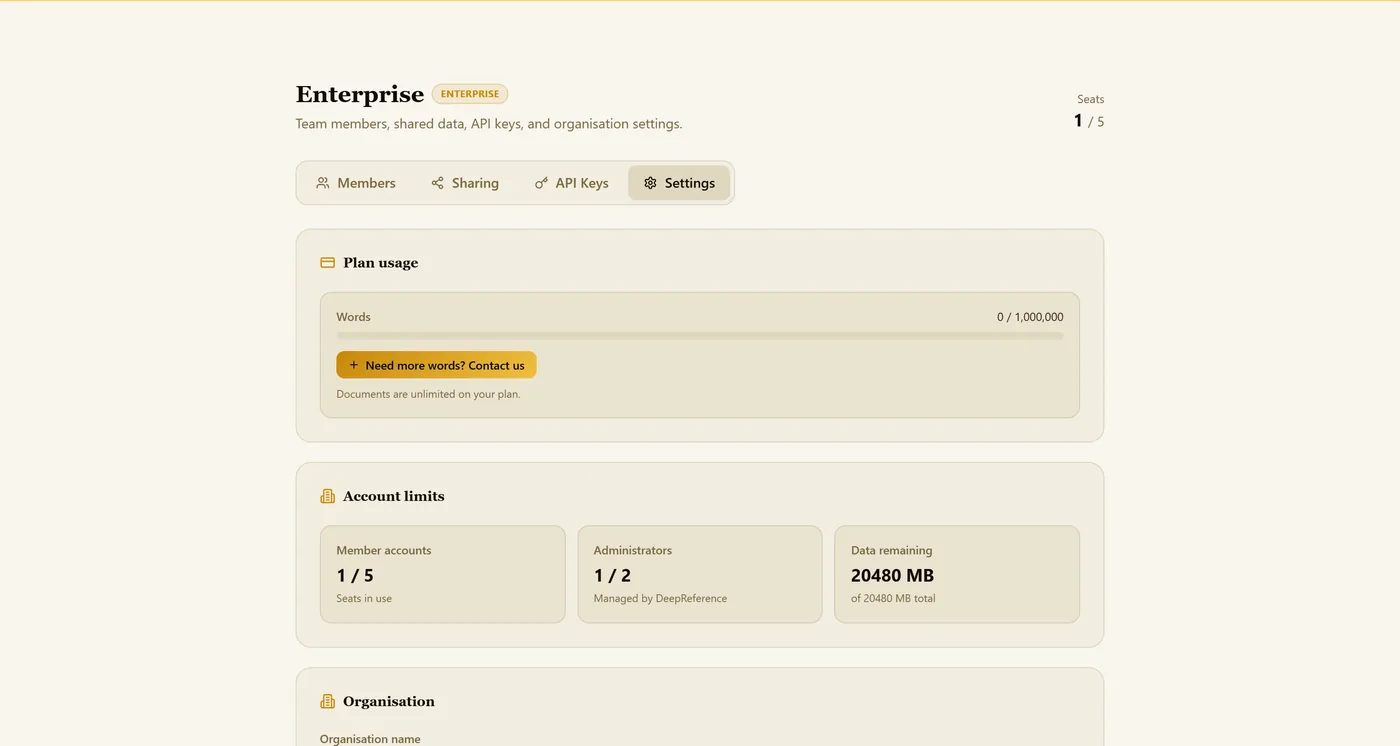
Task: Click 'Documents are unlimited on your plan.' text
Action: tap(428, 394)
